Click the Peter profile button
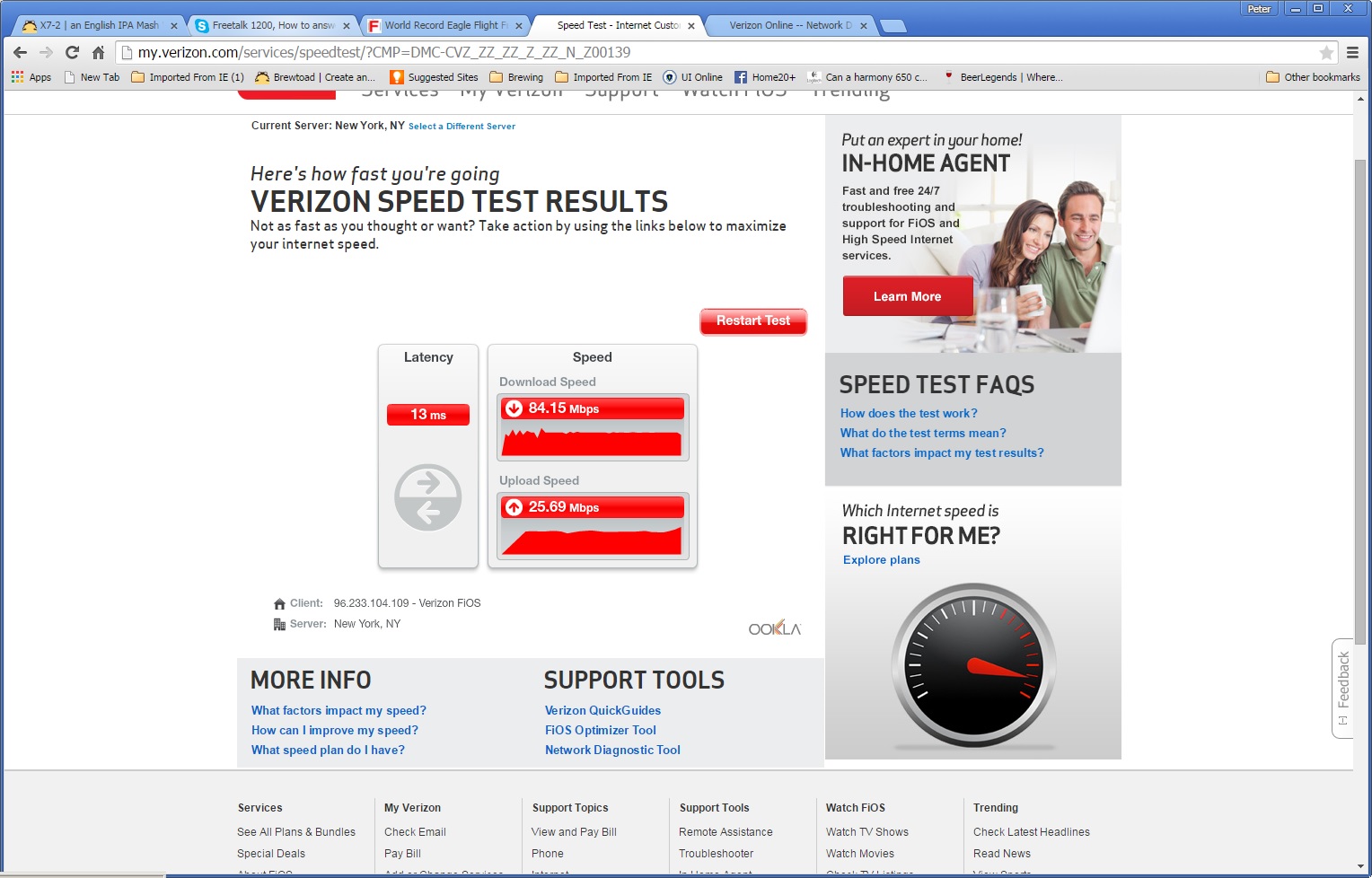 tap(1259, 9)
